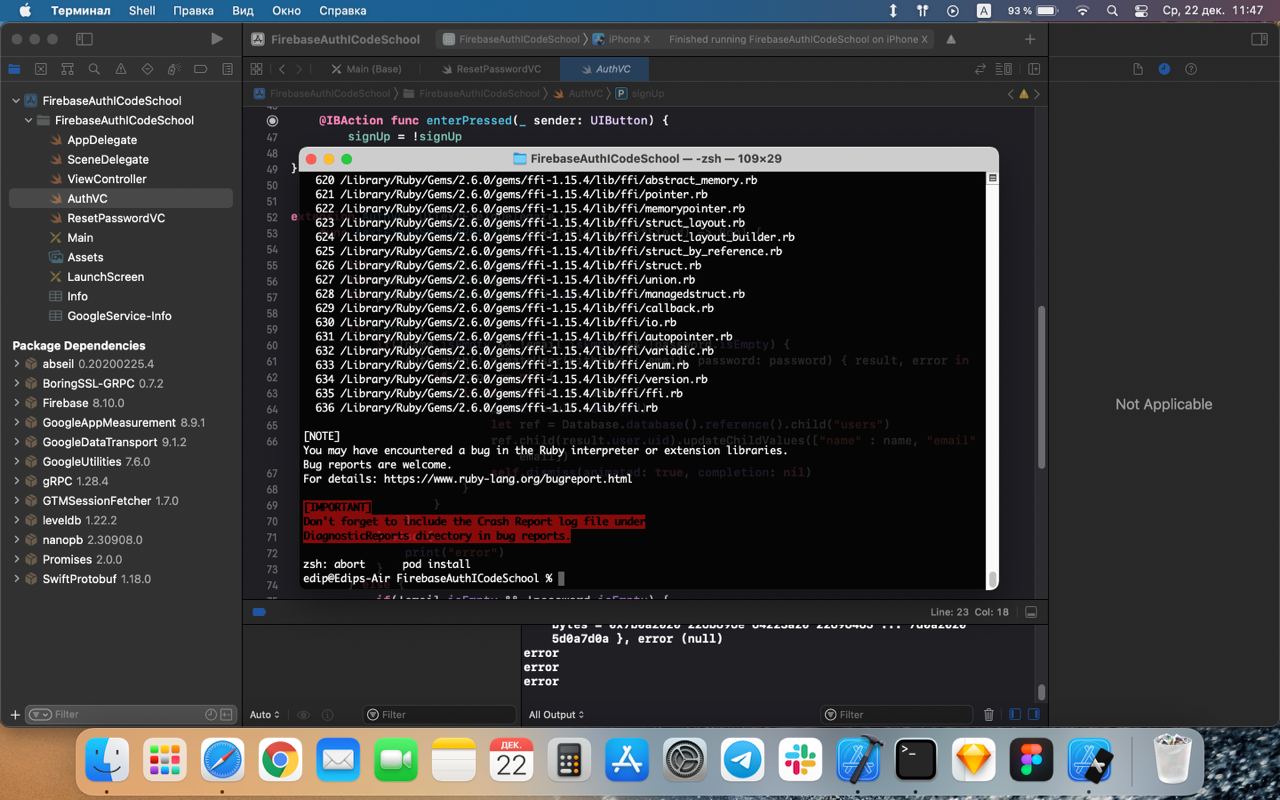Toggle the console pane visibility
Image resolution: width=1280 pixels, height=800 pixels.
point(1033,715)
